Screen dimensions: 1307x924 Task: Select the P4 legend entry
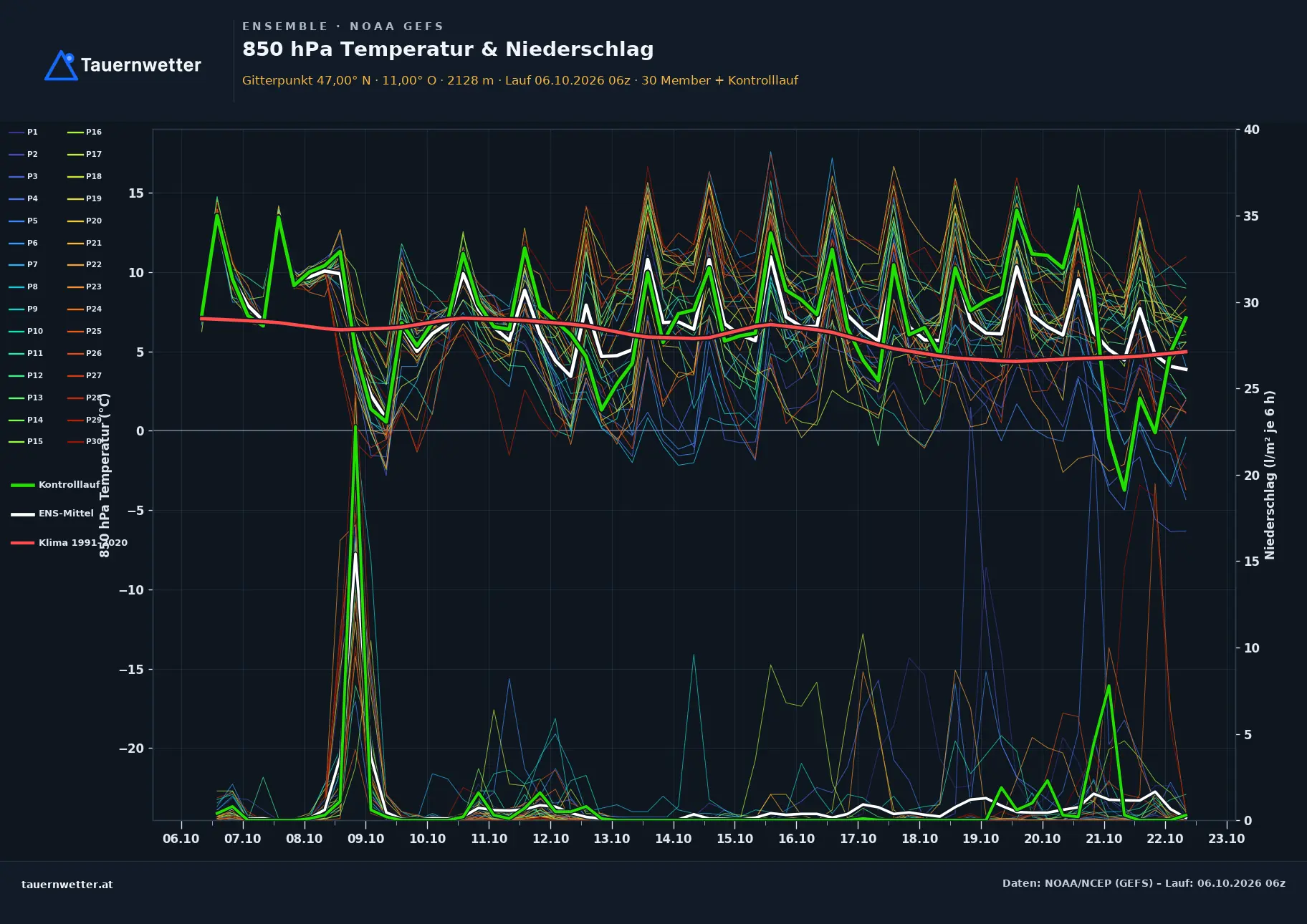(24, 199)
